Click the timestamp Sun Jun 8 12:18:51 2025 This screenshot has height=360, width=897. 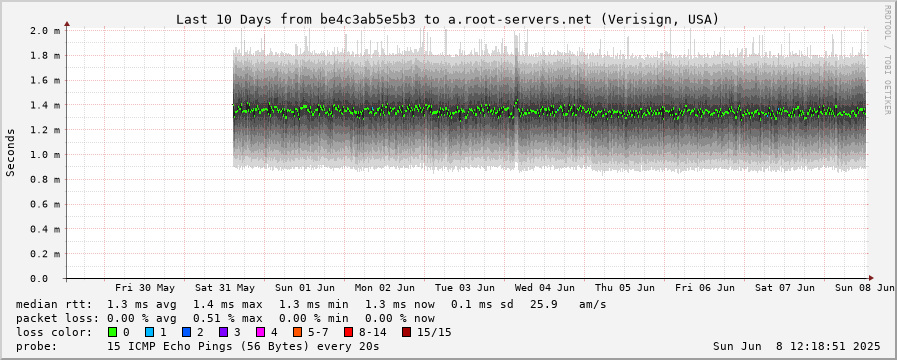coord(797,346)
